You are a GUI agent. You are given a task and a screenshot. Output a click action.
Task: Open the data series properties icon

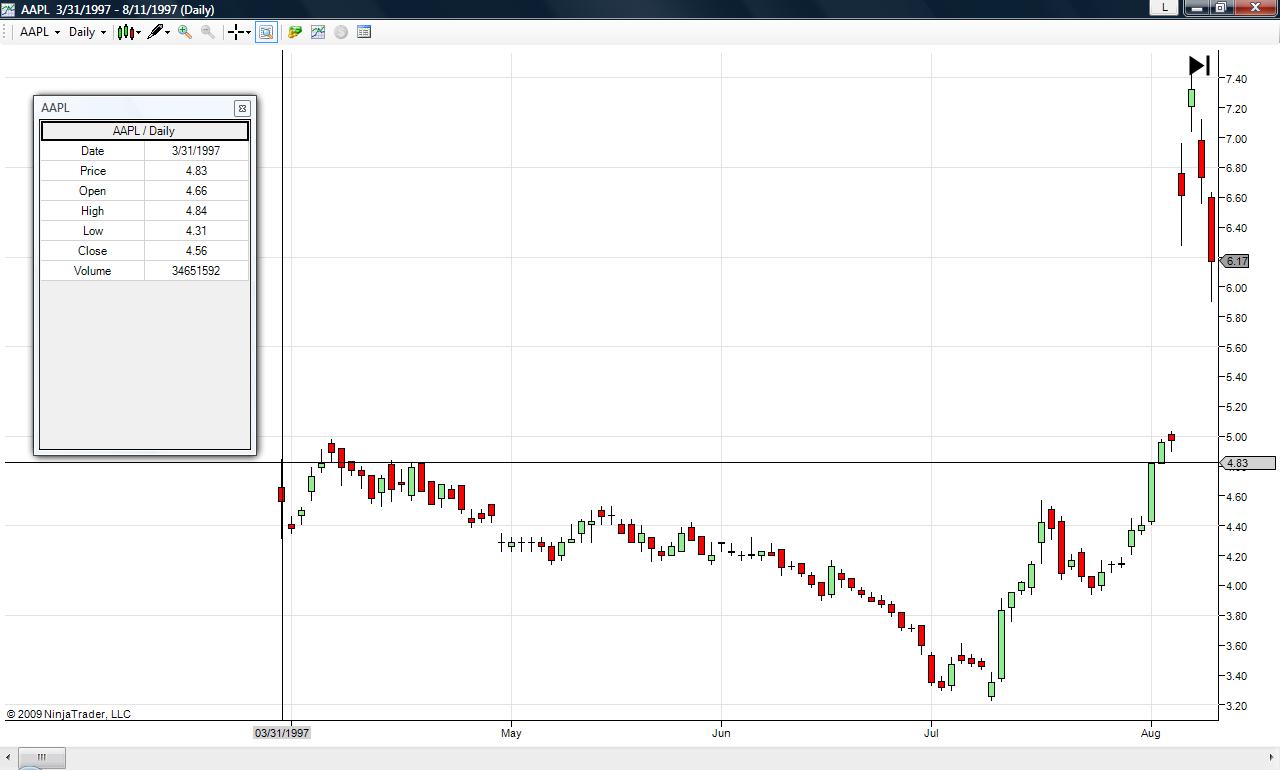(x=364, y=32)
